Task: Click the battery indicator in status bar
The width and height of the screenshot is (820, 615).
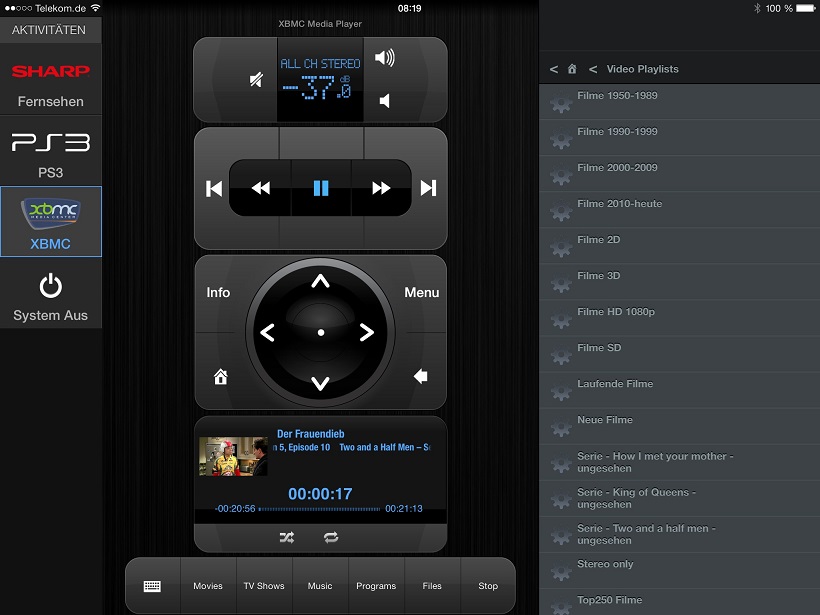Action: point(805,8)
